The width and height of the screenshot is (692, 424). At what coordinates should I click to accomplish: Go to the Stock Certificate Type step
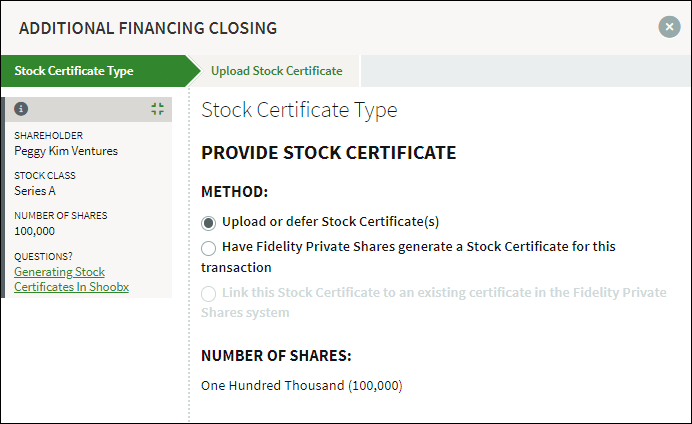pos(74,71)
